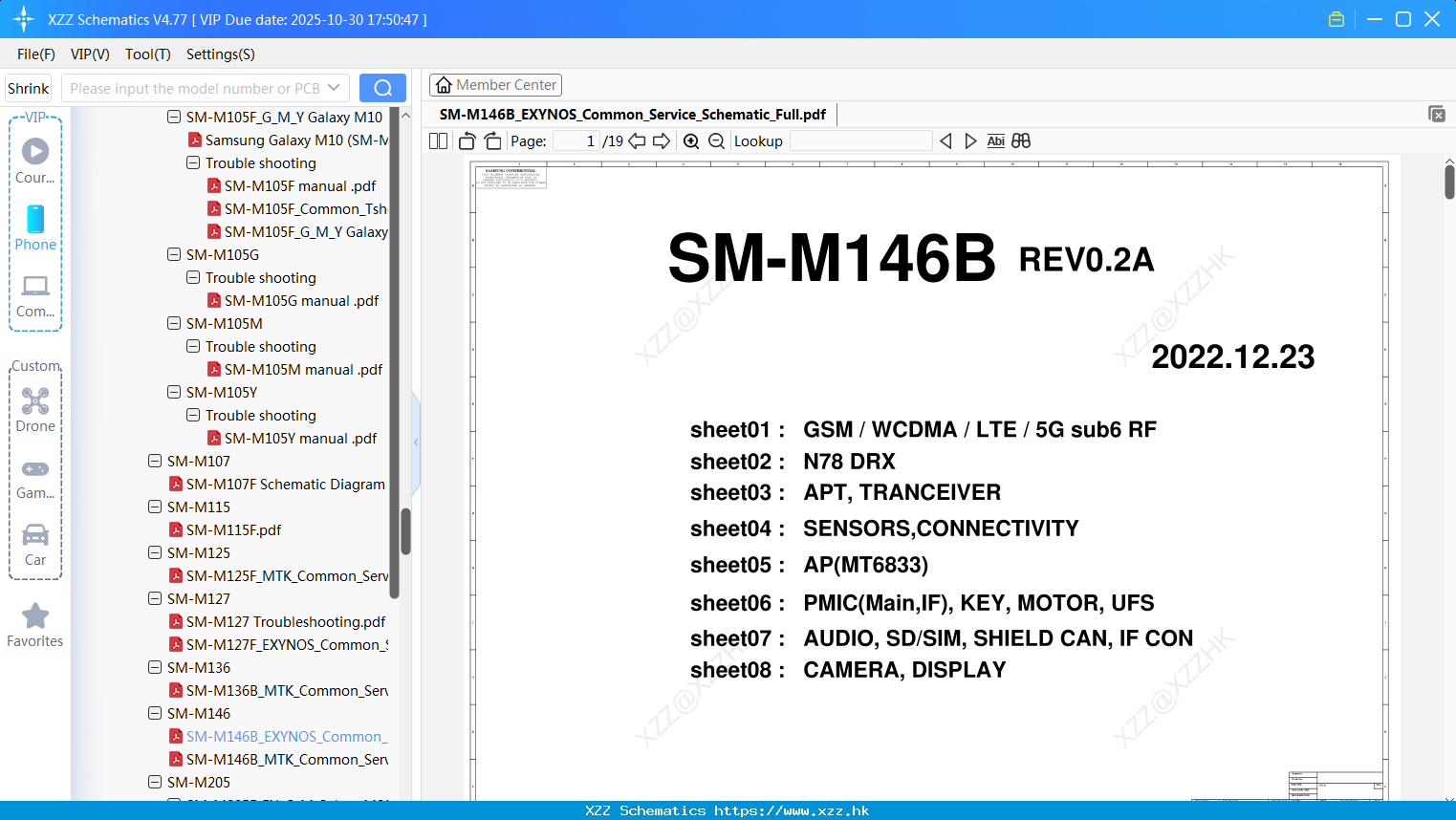The width and height of the screenshot is (1456, 820).
Task: Collapse the SM-M105G tree node
Action: click(174, 254)
